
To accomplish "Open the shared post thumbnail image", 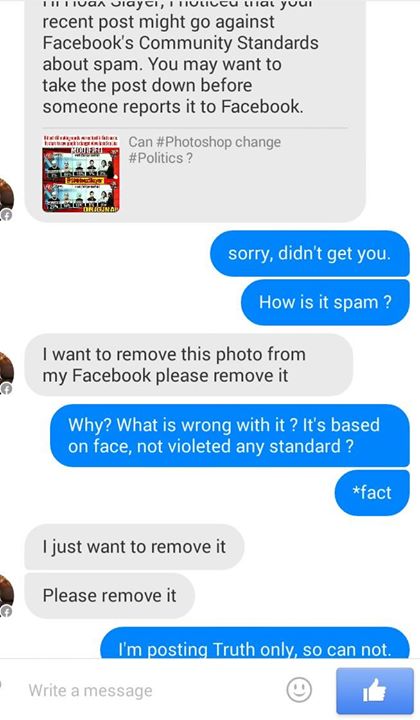I will pyautogui.click(x=81, y=174).
